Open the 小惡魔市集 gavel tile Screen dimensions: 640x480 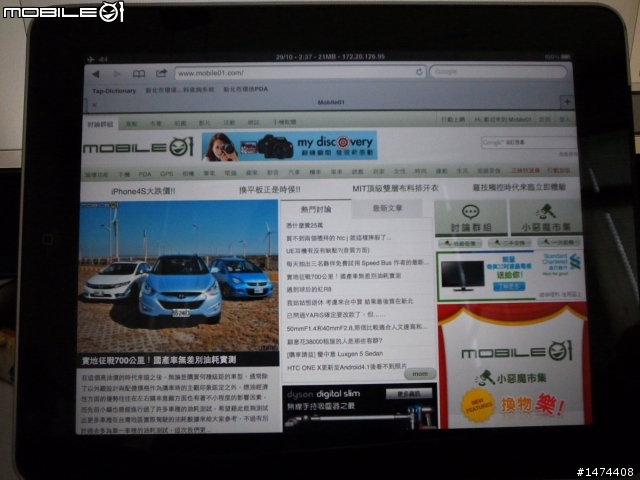pos(546,218)
